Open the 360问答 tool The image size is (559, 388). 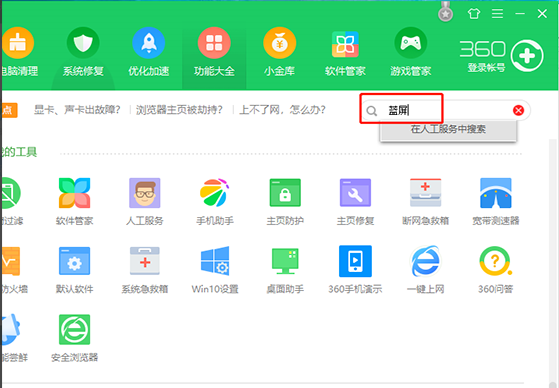496,270
